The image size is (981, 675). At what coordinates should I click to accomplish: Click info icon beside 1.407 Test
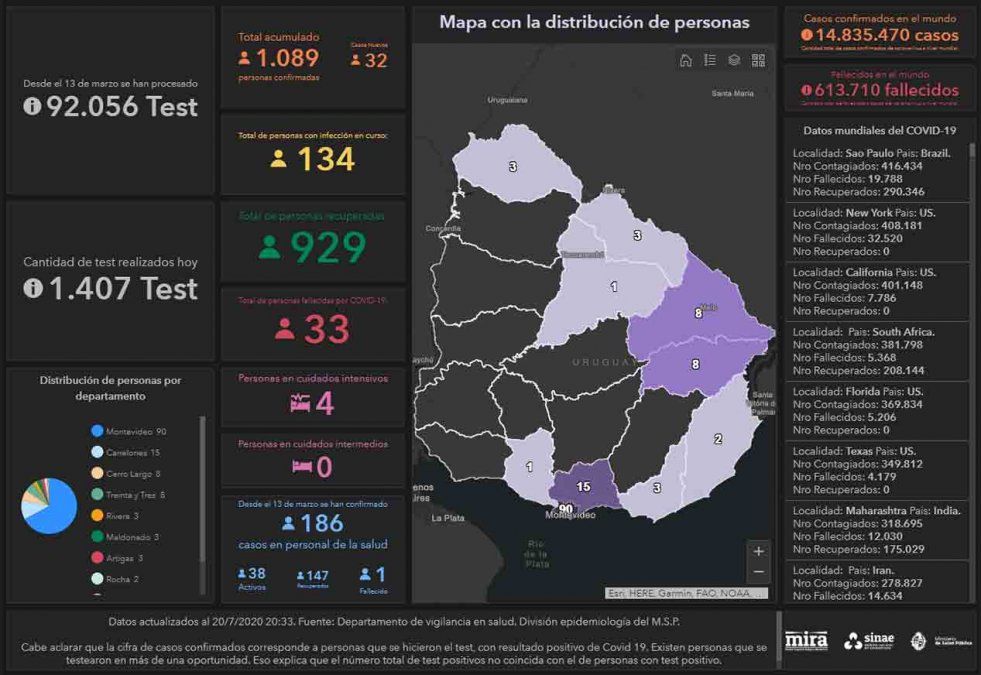[x=32, y=289]
